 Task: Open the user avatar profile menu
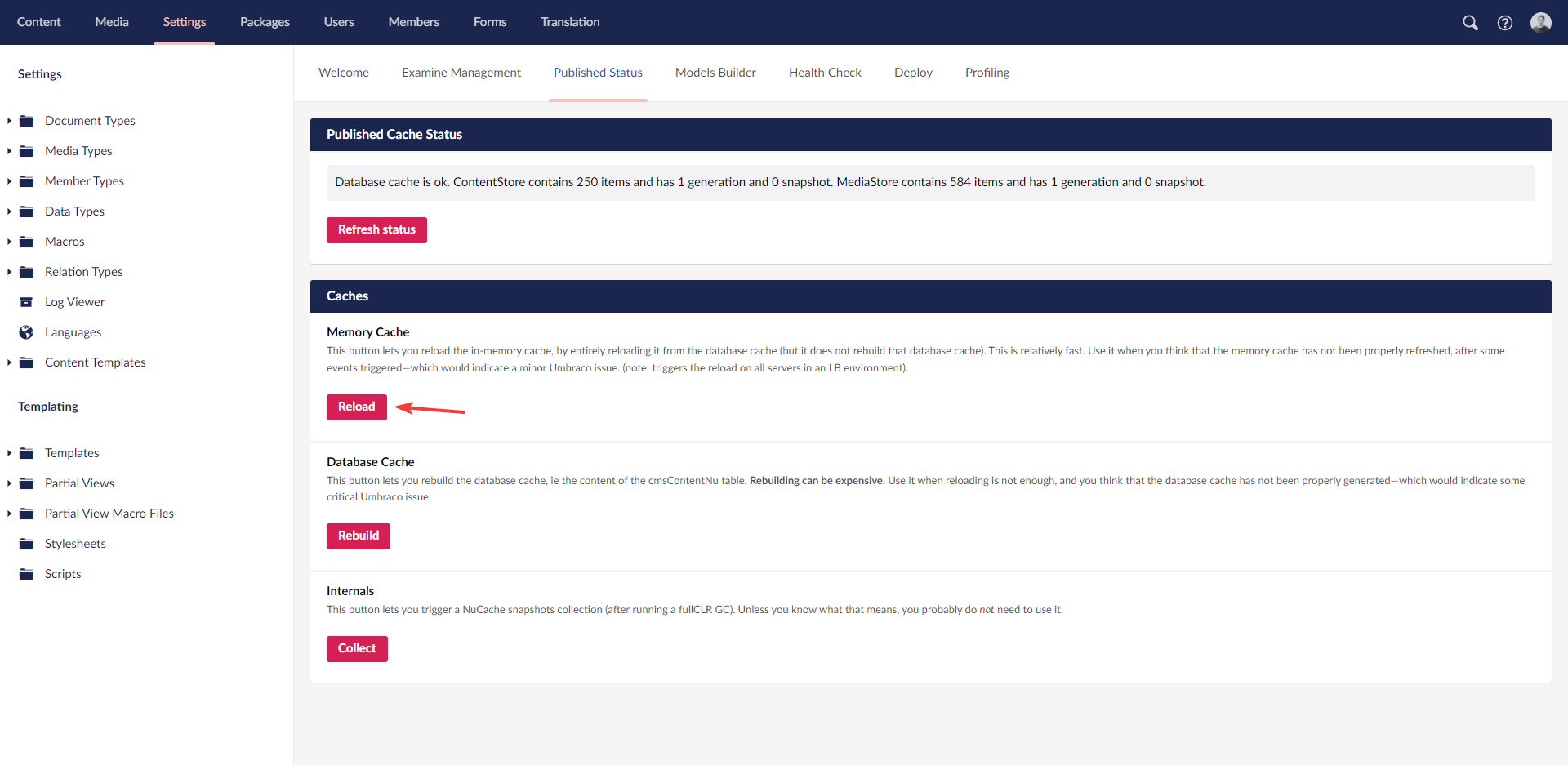1541,23
